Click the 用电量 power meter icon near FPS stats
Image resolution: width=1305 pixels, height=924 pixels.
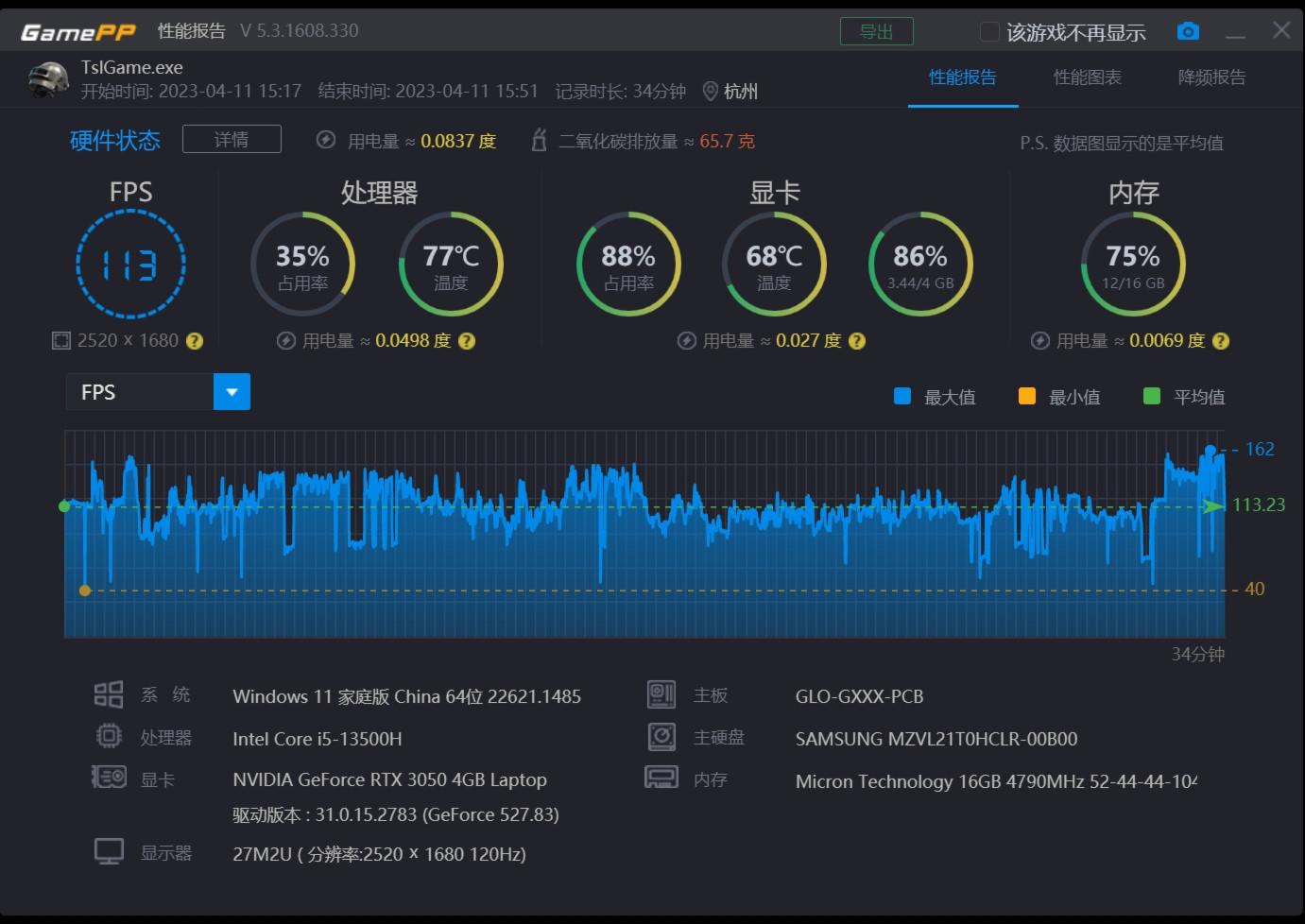coord(326,140)
